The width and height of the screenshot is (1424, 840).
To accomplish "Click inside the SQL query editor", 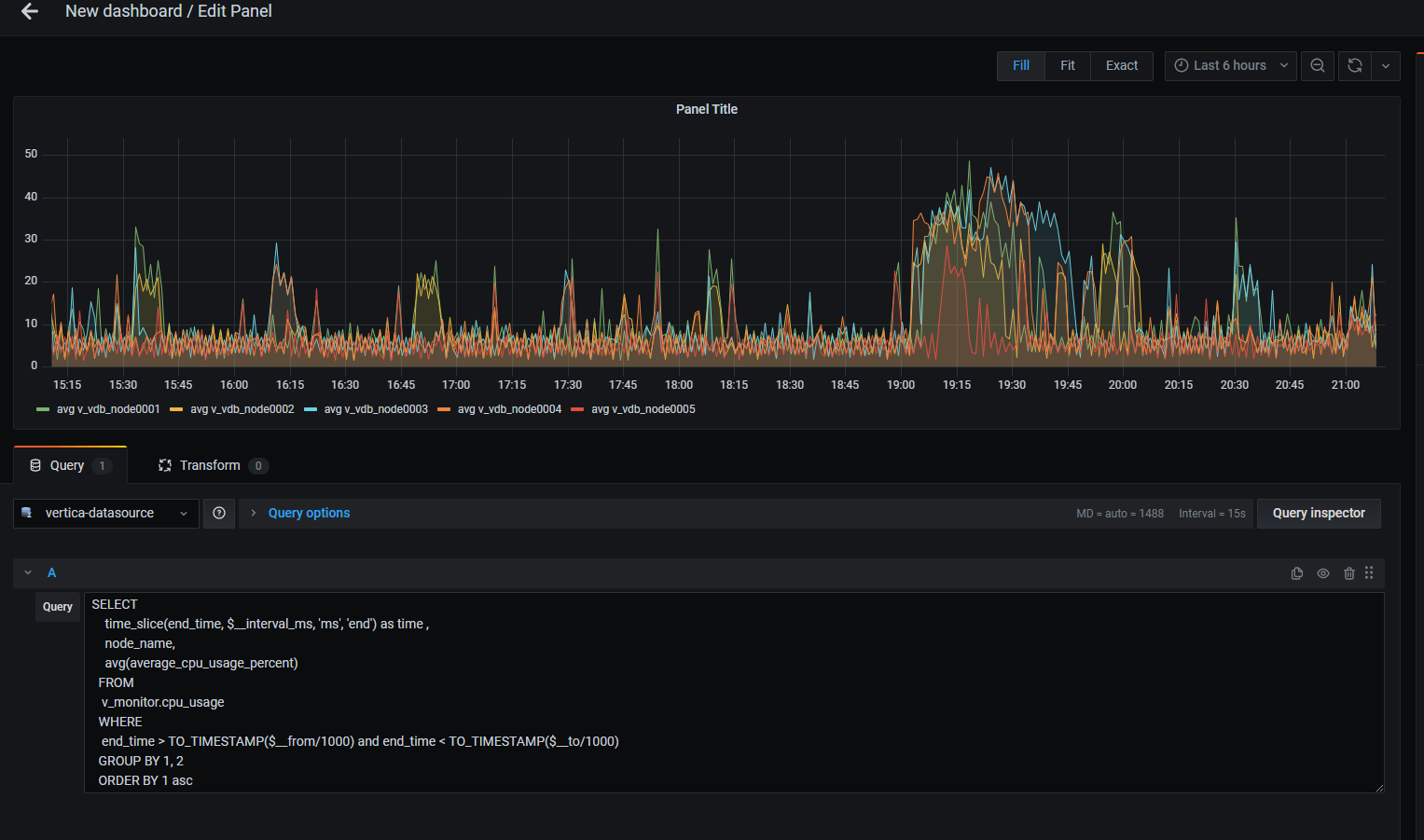I will click(x=734, y=693).
